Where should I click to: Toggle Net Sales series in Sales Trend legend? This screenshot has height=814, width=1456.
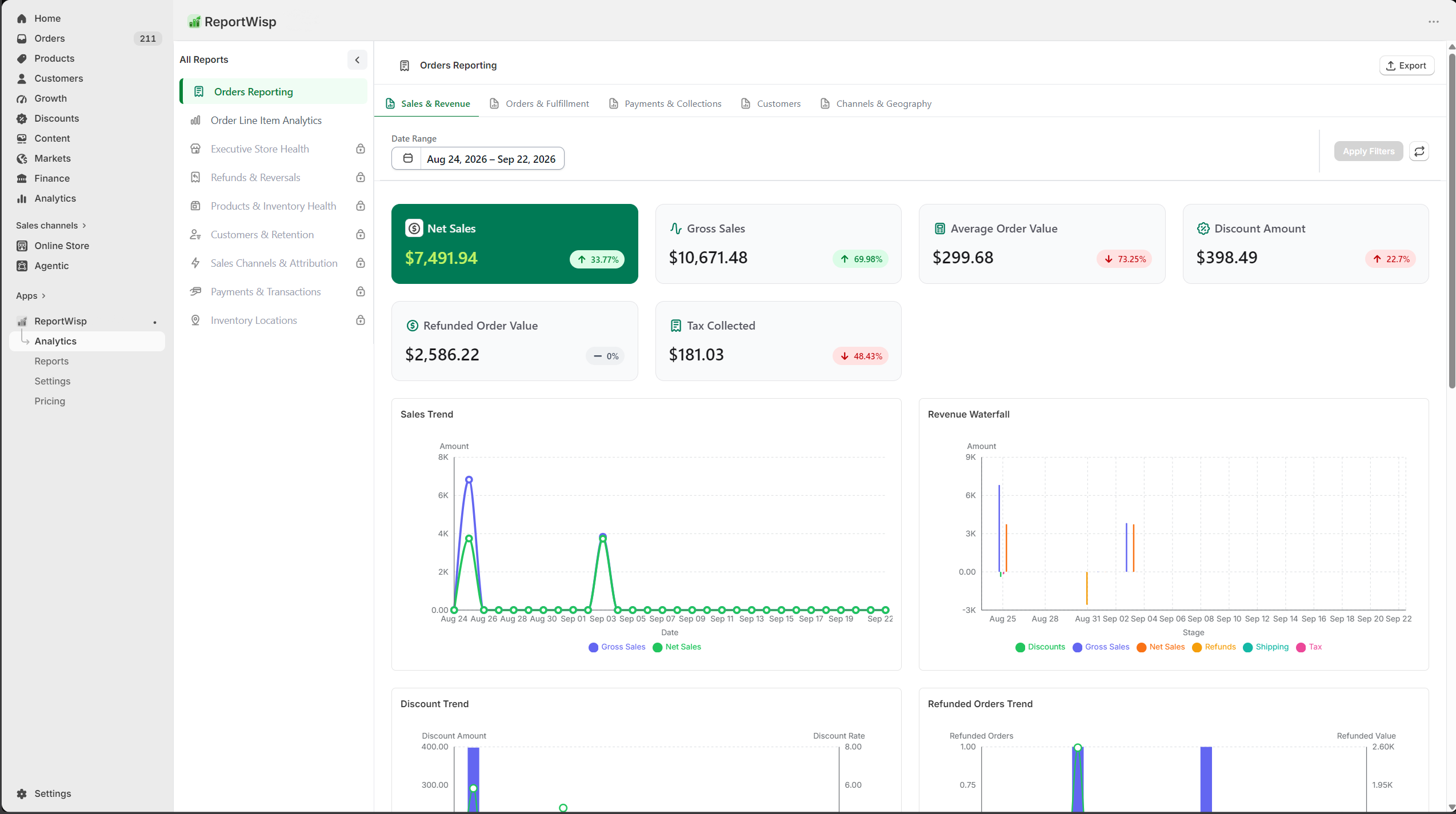click(x=677, y=647)
